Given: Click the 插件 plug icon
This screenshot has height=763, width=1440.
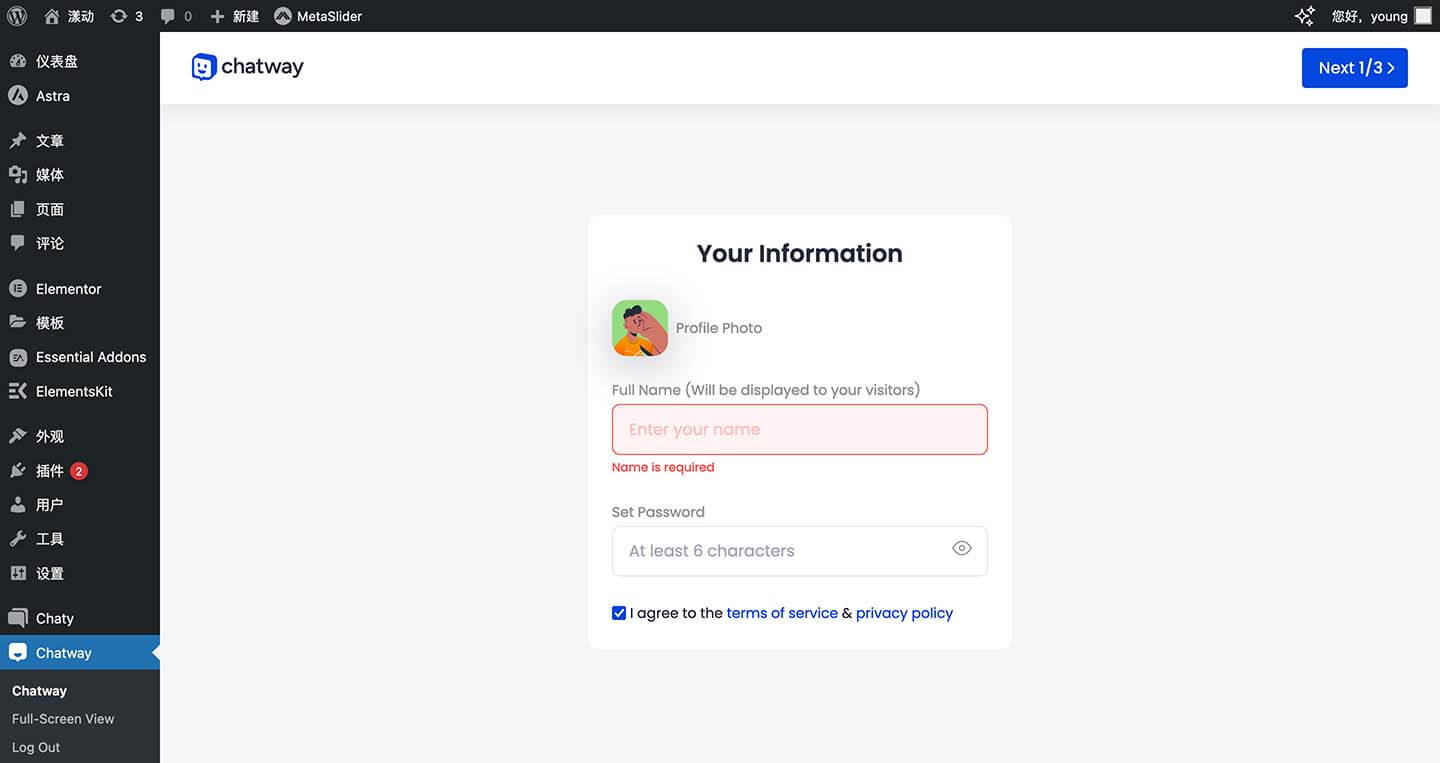Looking at the screenshot, I should [17, 470].
